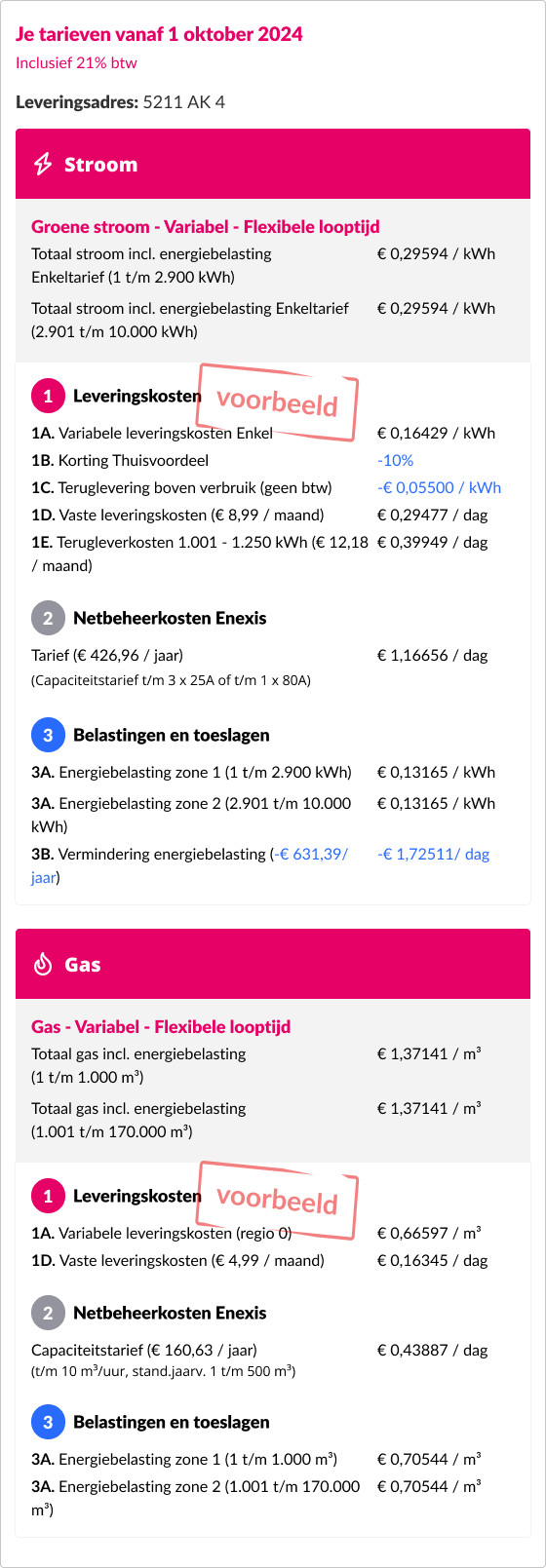
Task: Click the flame Gas icon
Action: 43,965
